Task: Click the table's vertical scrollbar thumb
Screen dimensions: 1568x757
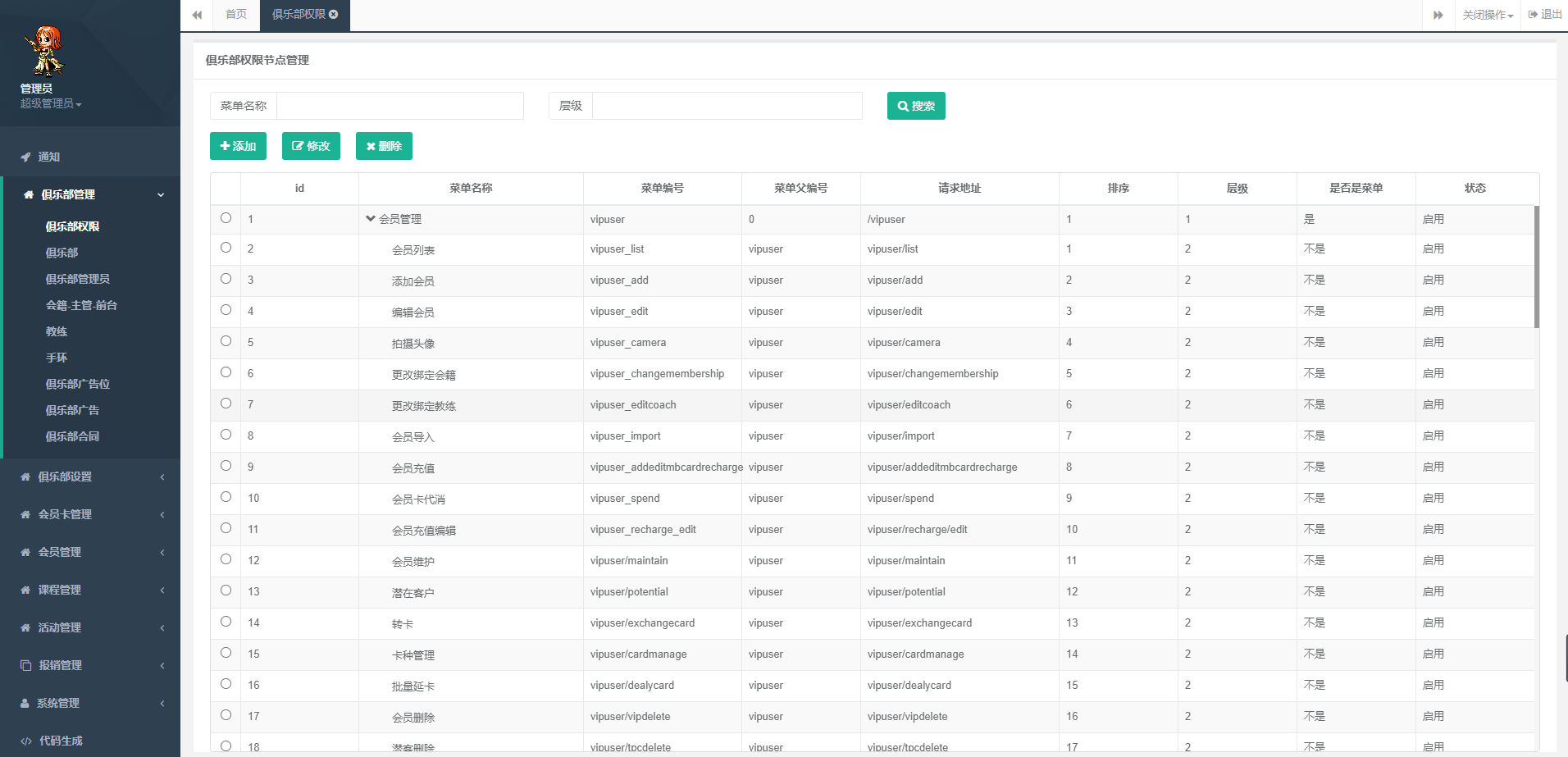Action: click(x=1537, y=267)
